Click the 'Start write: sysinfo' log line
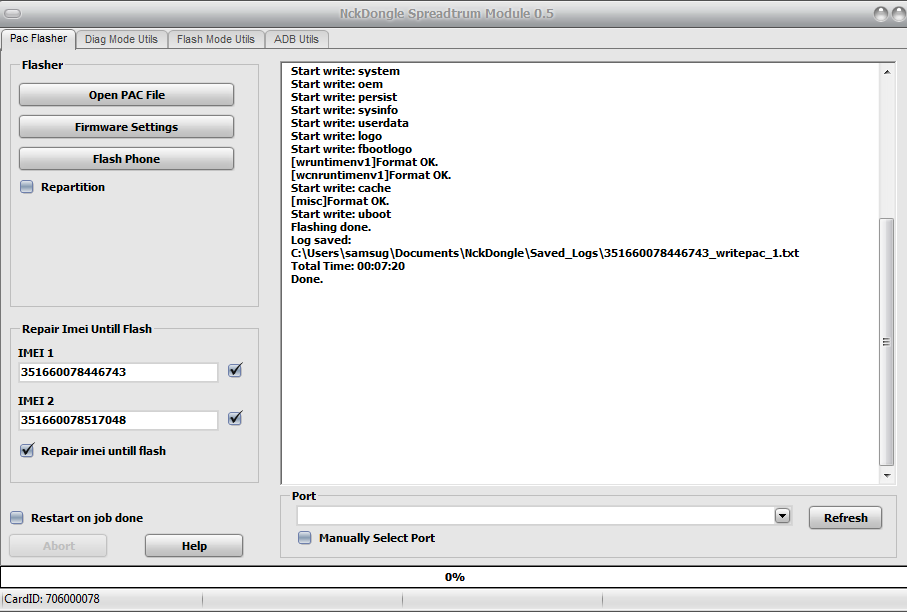907x612 pixels. (x=344, y=110)
